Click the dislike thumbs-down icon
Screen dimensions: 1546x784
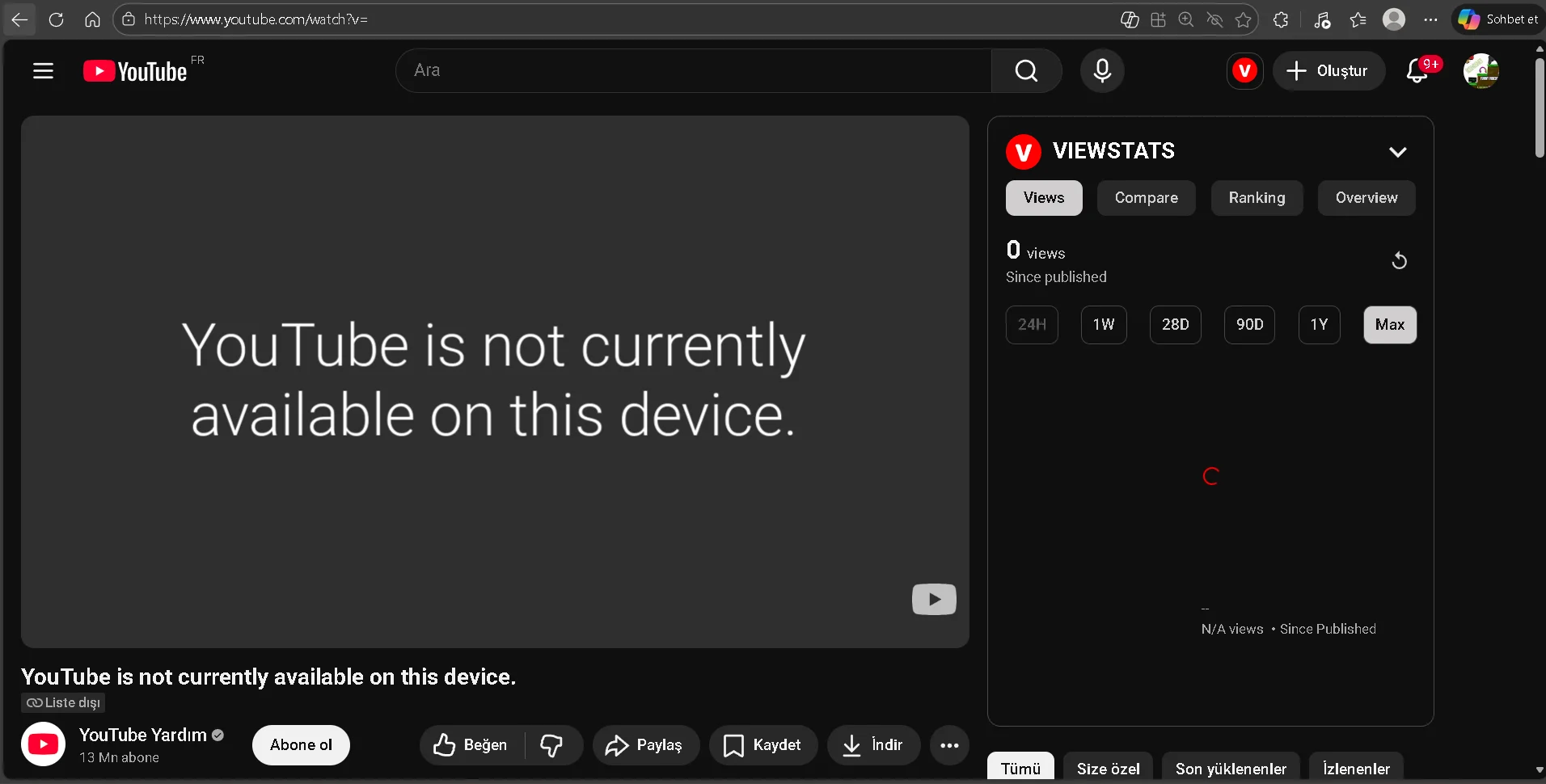coord(552,745)
